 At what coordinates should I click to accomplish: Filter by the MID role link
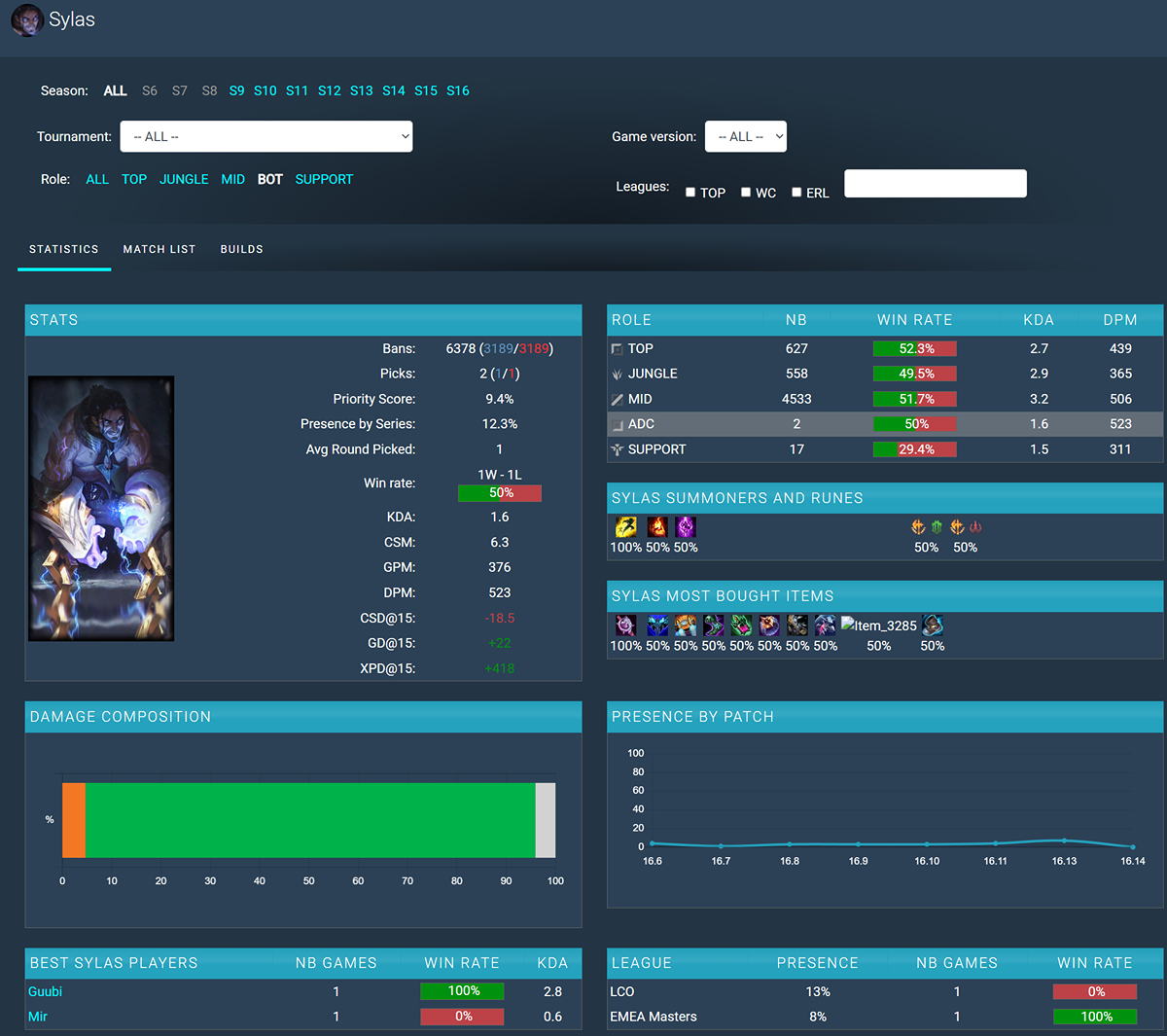pos(233,179)
